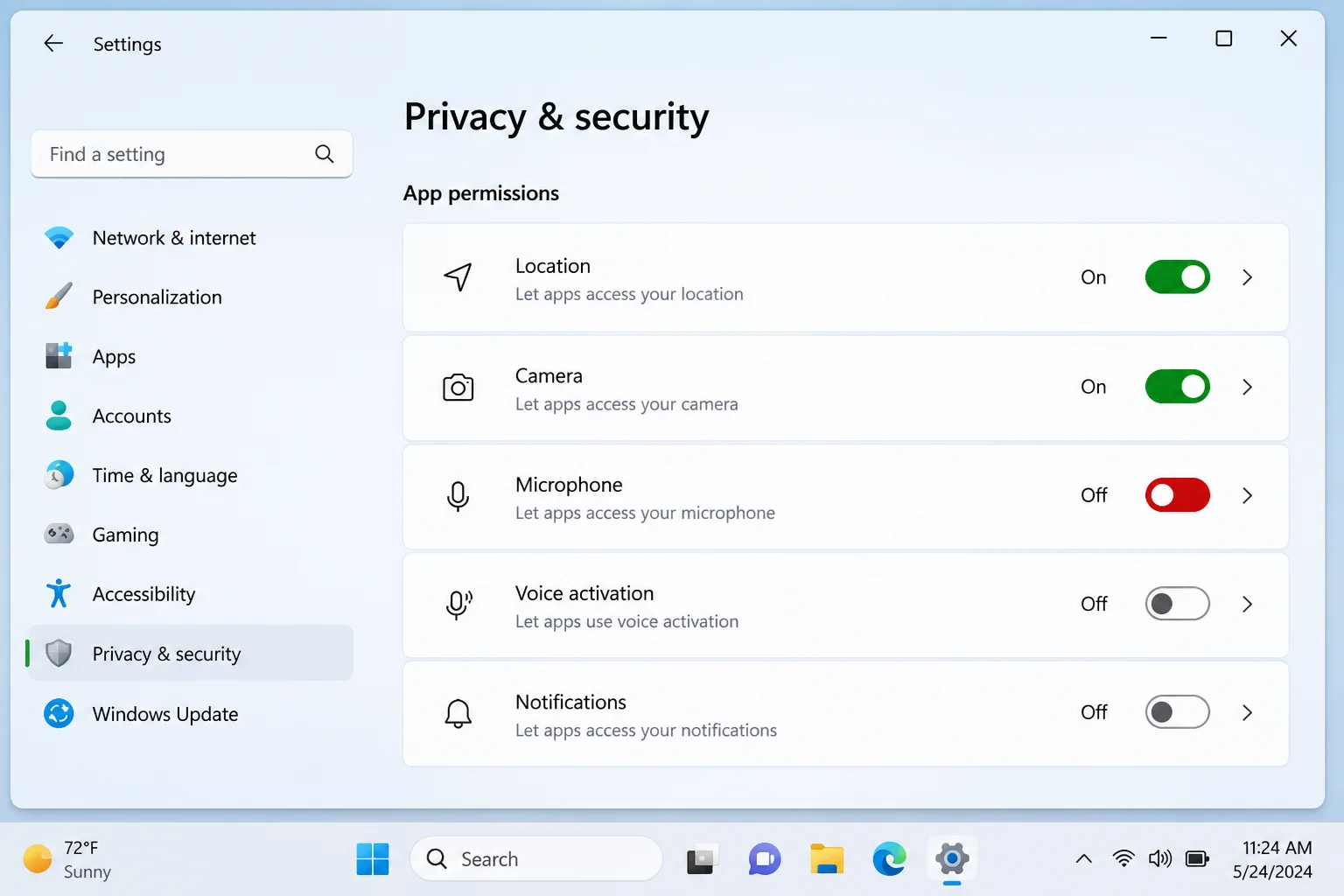This screenshot has width=1344, height=896.
Task: Enable the Notifications toggle
Action: [1178, 712]
